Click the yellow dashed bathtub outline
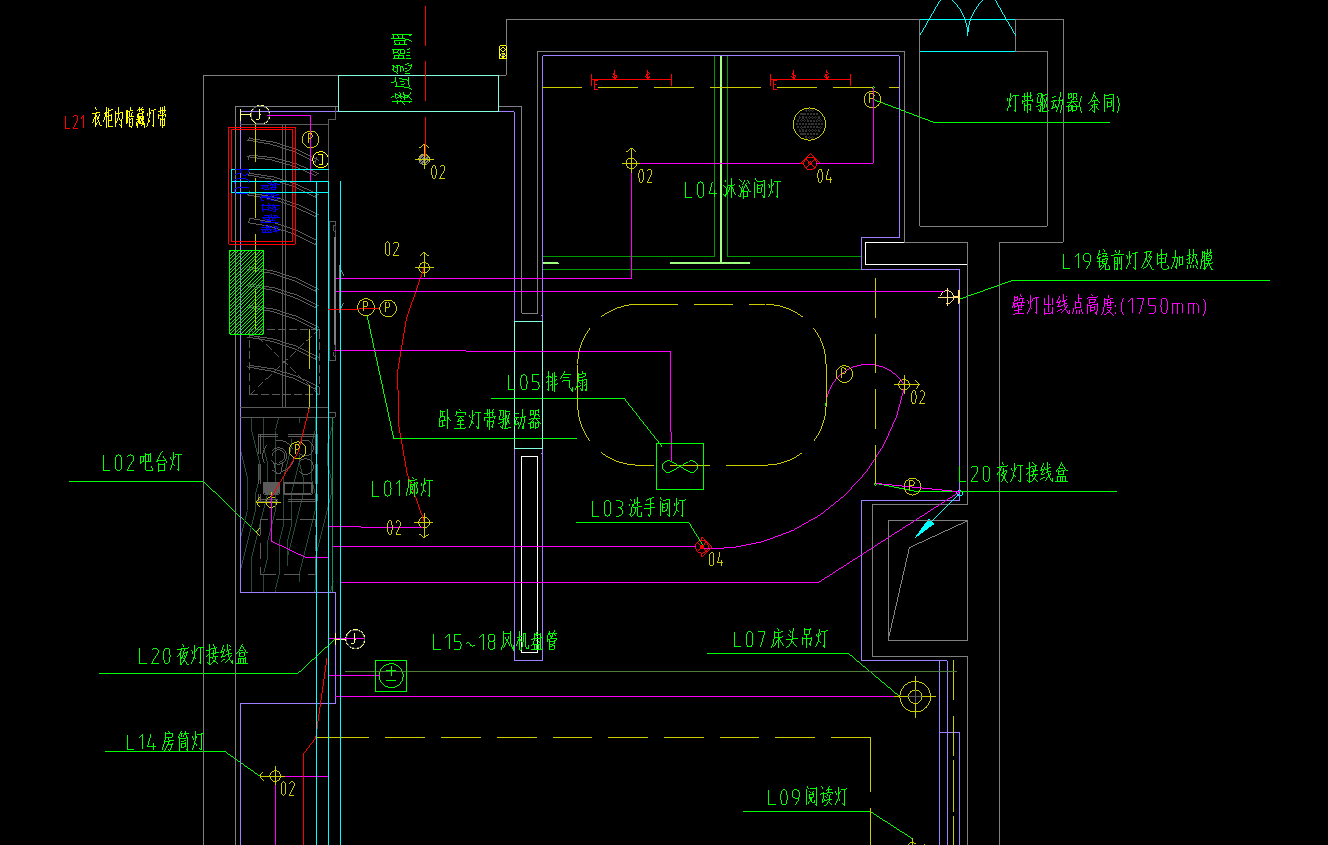The image size is (1328, 845). pyautogui.click(x=703, y=385)
